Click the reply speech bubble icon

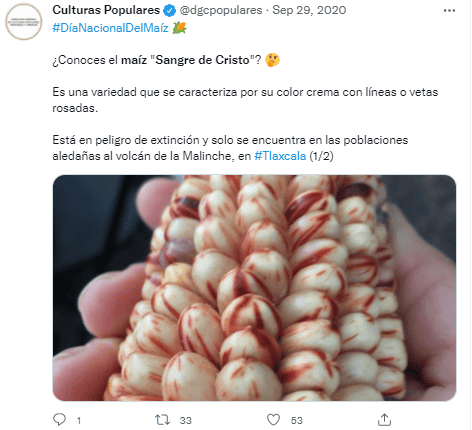60,420
